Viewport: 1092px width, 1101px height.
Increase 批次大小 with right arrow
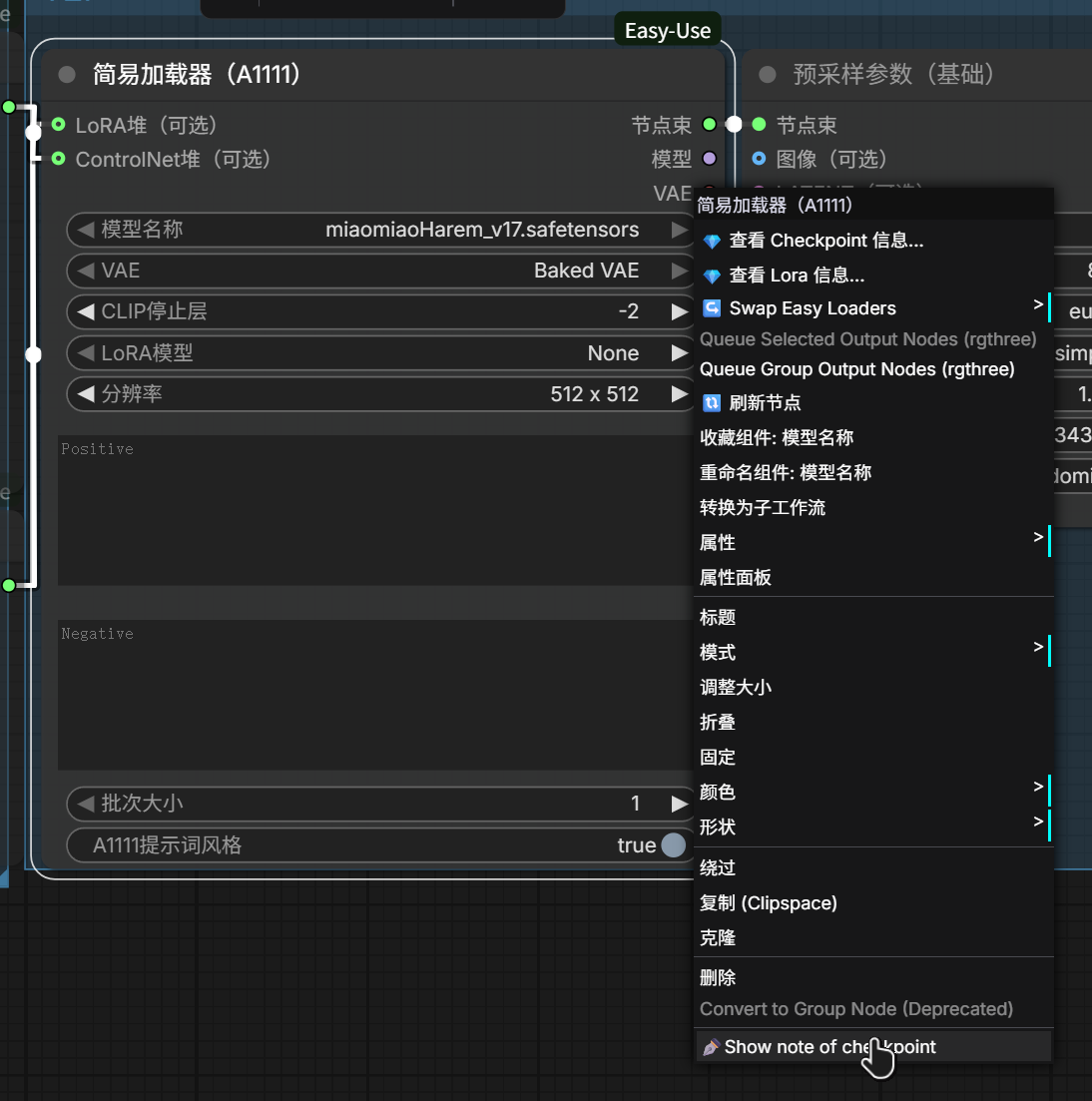679,804
